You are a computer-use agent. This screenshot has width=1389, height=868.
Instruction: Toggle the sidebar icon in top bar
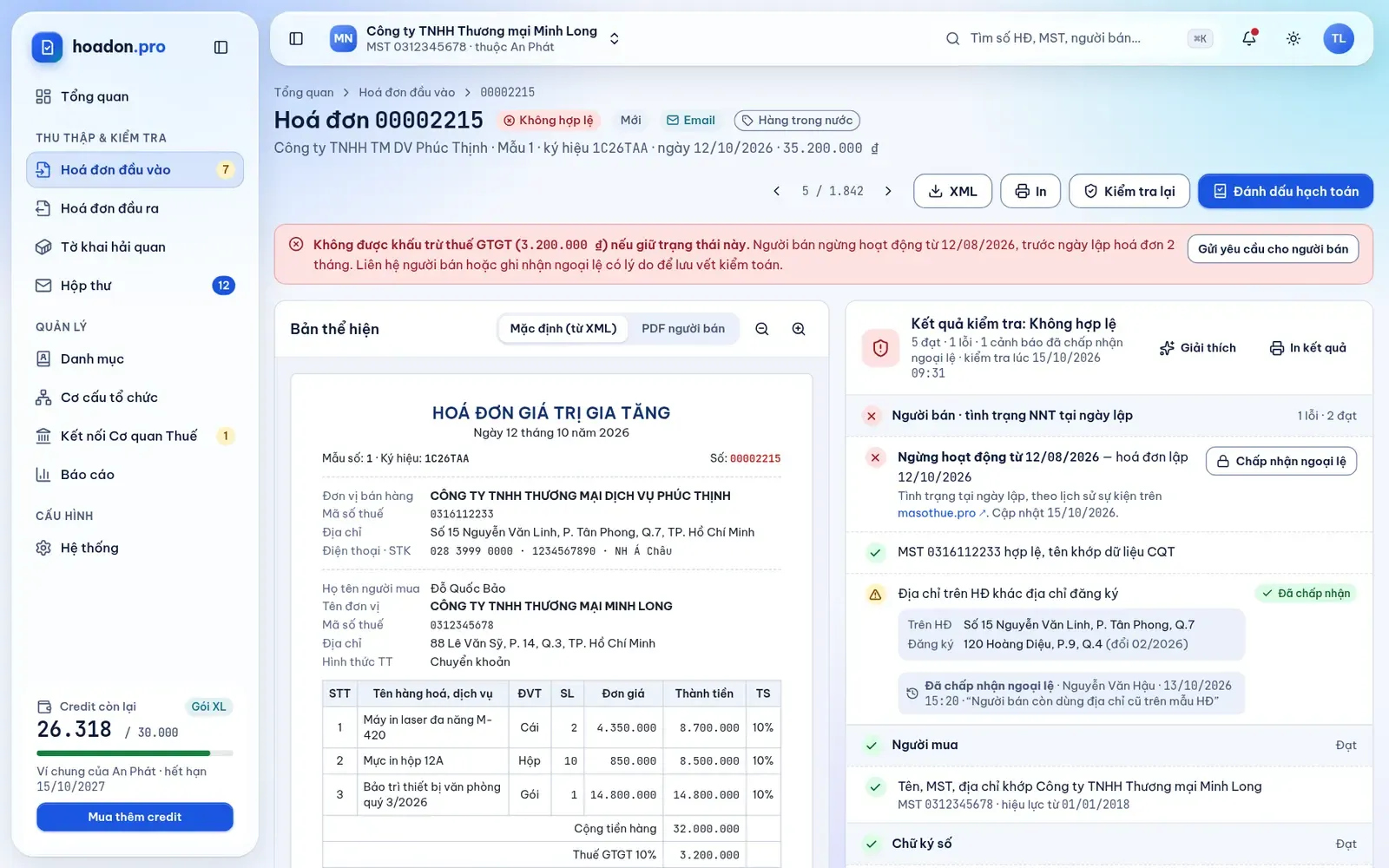[296, 38]
